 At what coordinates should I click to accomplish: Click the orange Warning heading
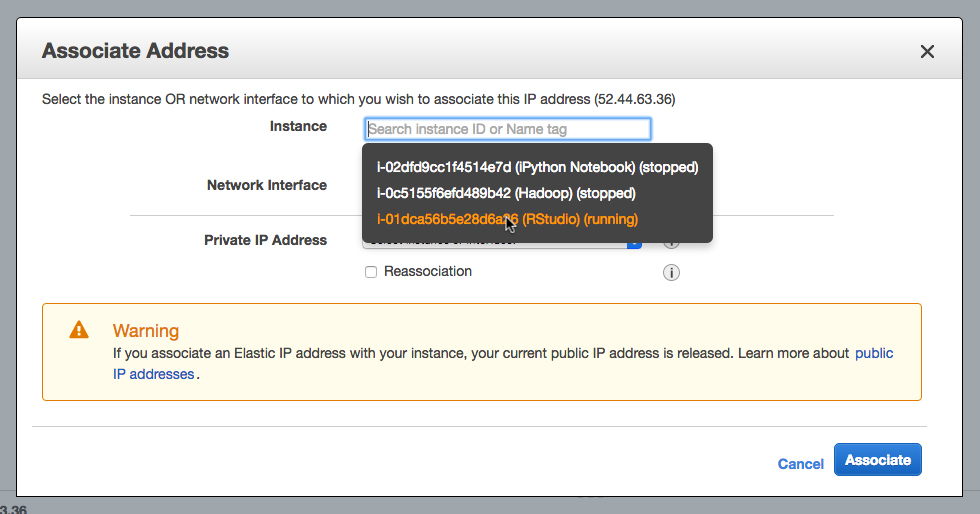tap(146, 331)
